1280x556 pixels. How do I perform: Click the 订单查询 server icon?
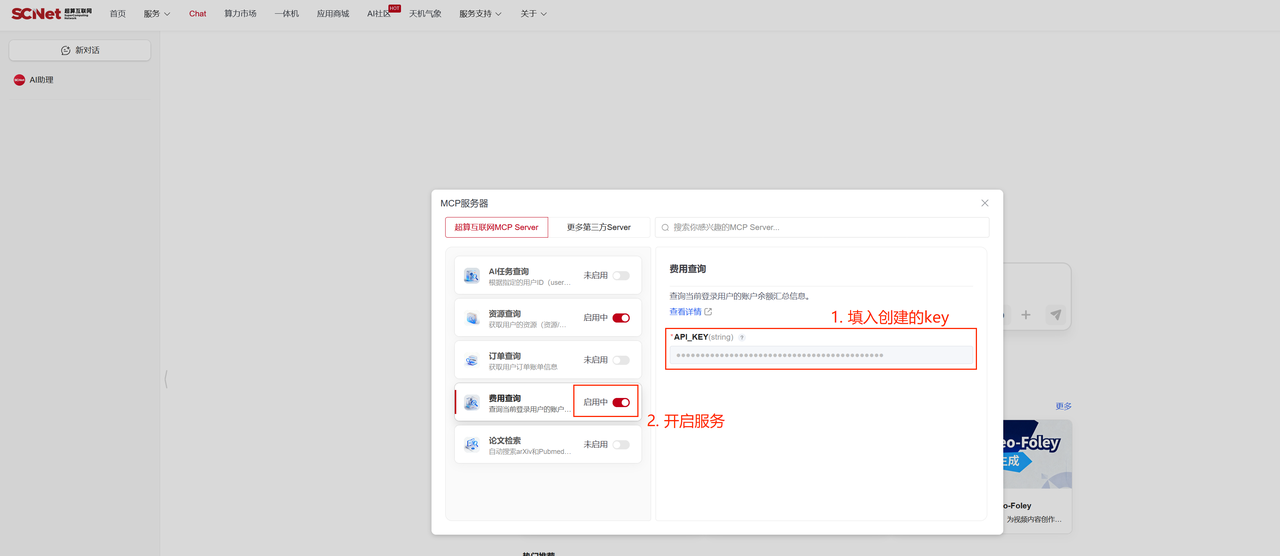(471, 360)
